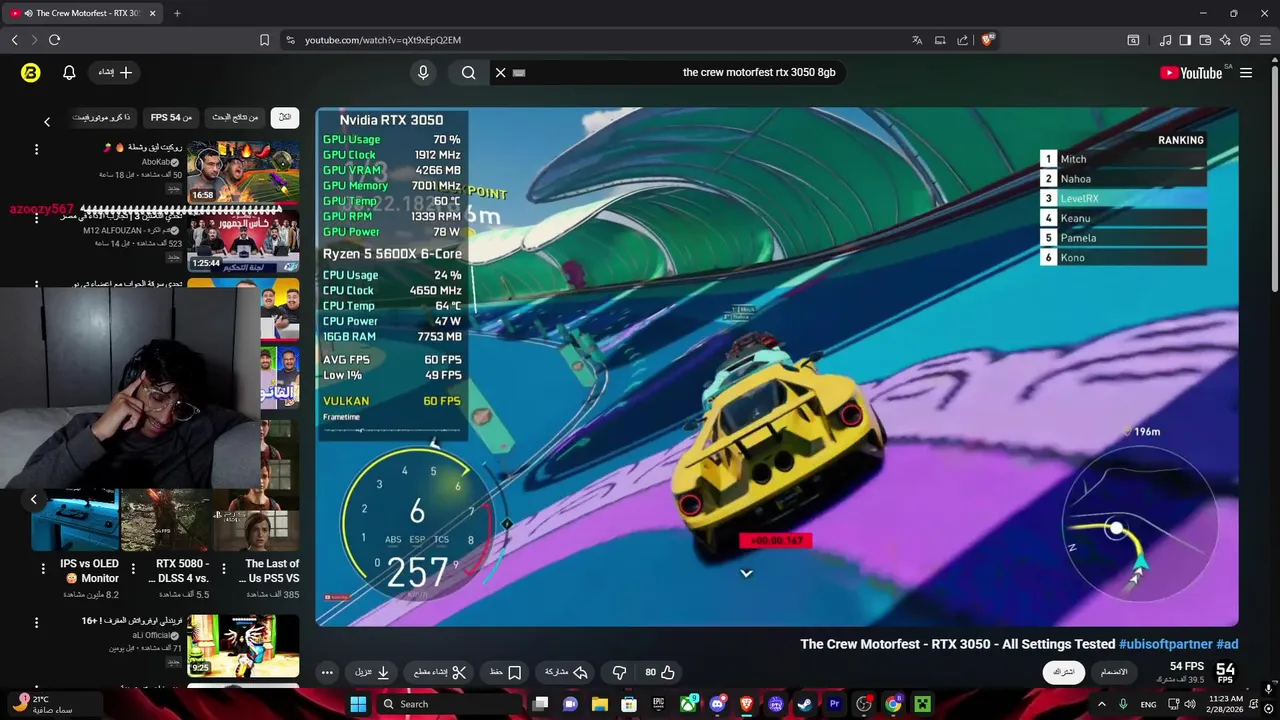Open options for the AboKab video

[36, 149]
